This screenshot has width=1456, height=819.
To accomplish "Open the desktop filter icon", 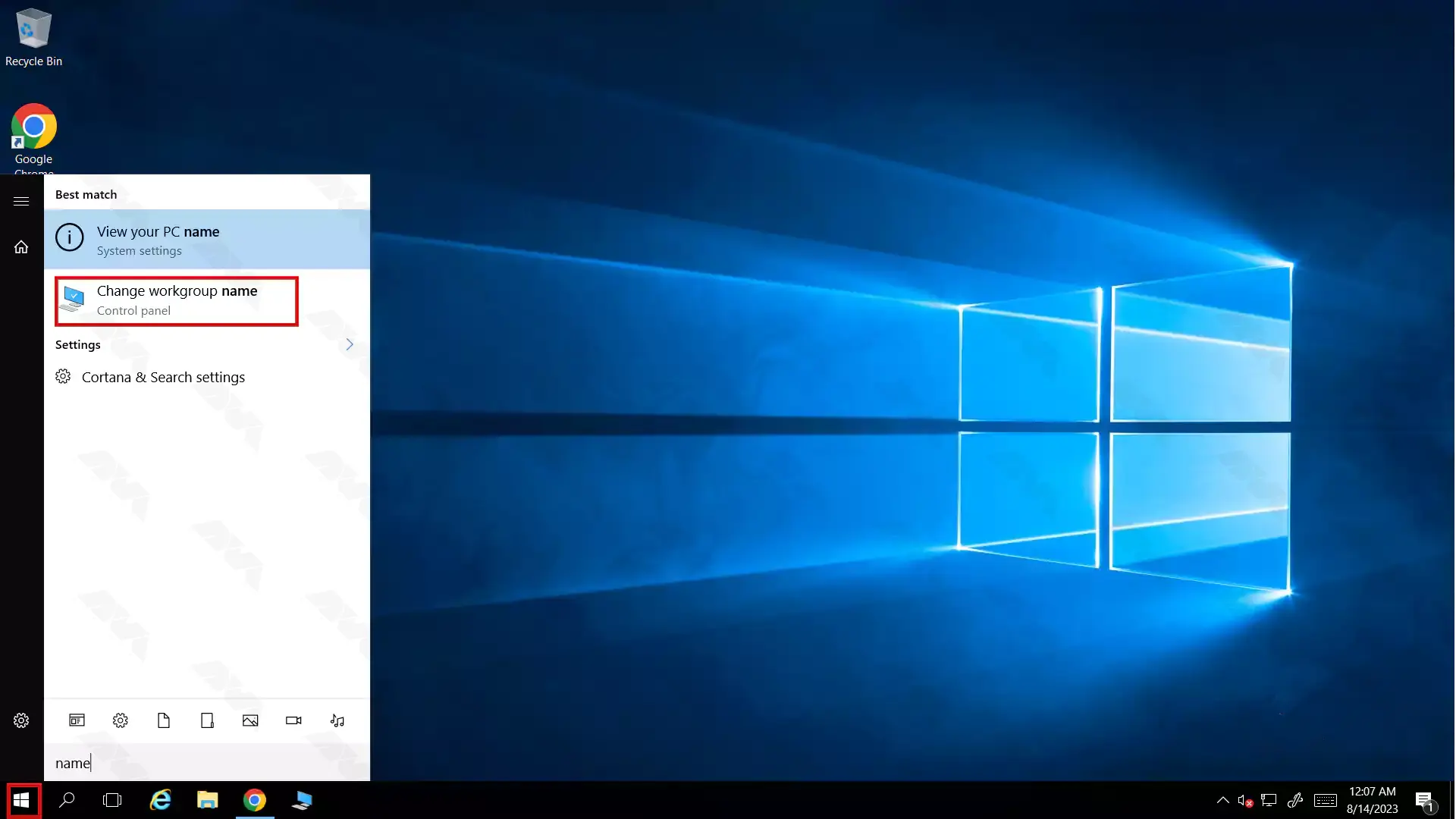I will [76, 720].
